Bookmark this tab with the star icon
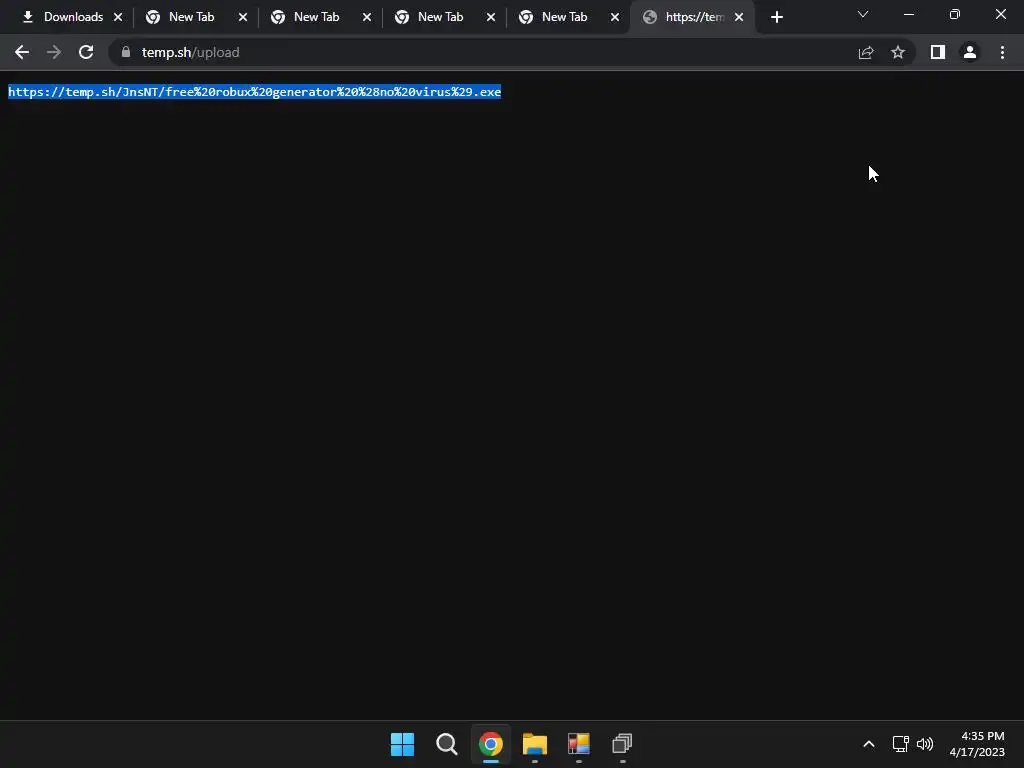This screenshot has height=768, width=1024. (898, 52)
